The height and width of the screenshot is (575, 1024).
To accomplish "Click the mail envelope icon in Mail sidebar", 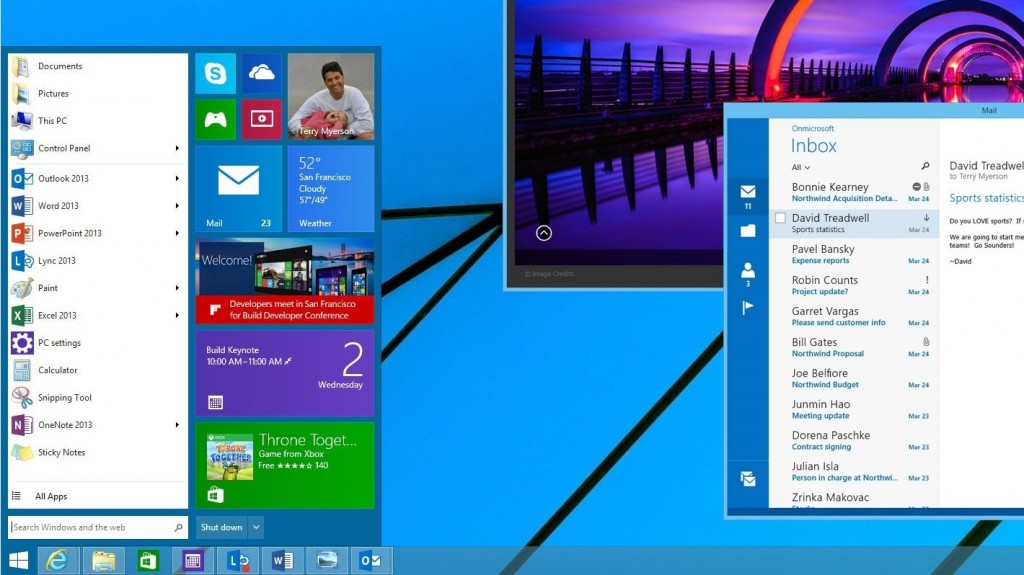I will point(748,191).
